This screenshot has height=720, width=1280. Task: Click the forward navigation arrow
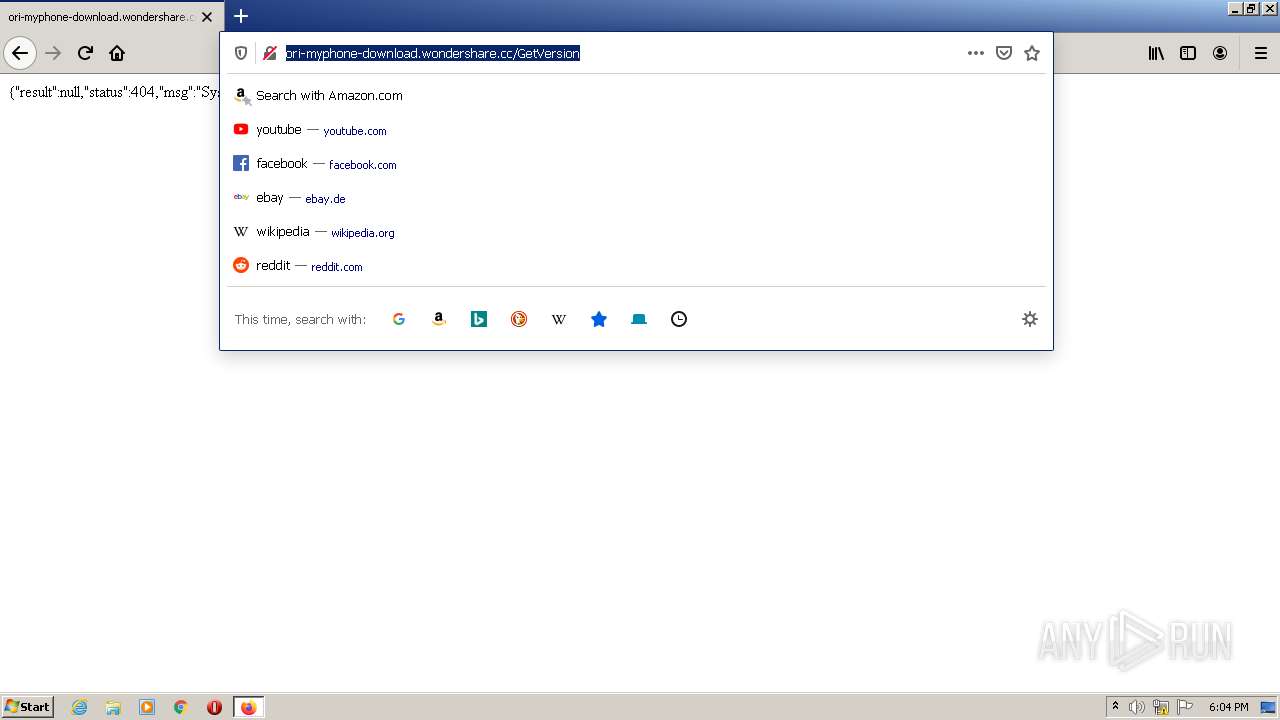53,53
